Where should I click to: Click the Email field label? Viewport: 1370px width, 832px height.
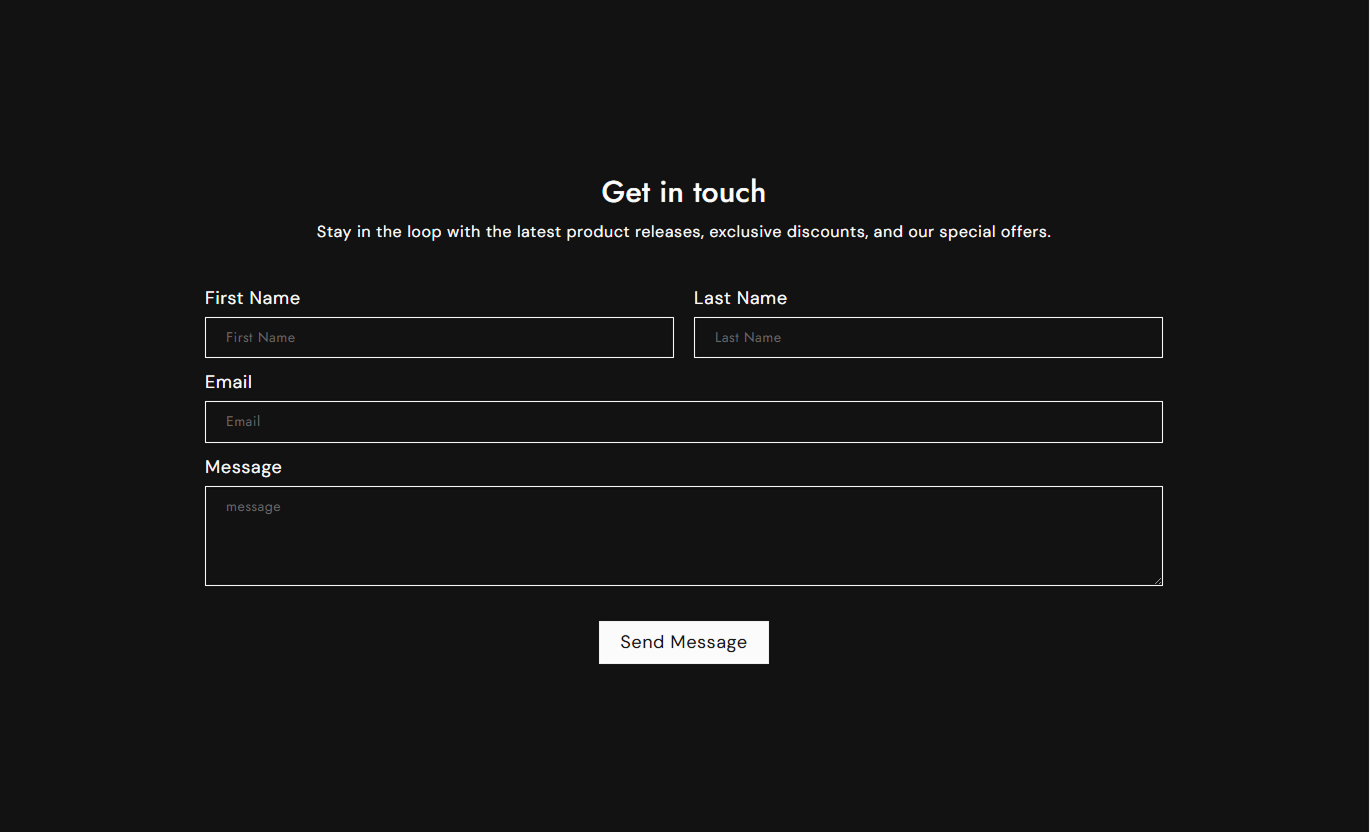(x=228, y=382)
